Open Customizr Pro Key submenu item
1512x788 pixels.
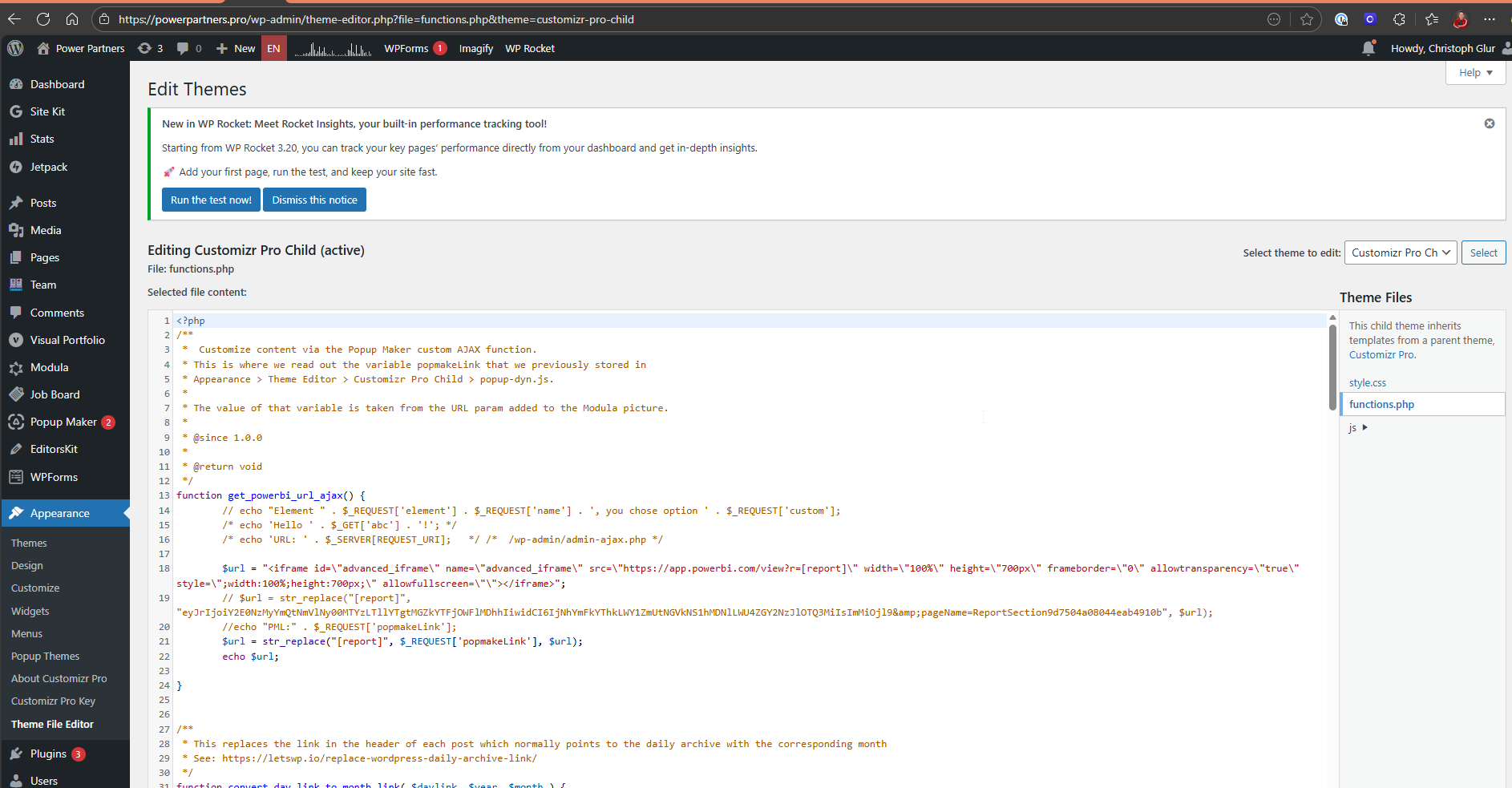53,701
